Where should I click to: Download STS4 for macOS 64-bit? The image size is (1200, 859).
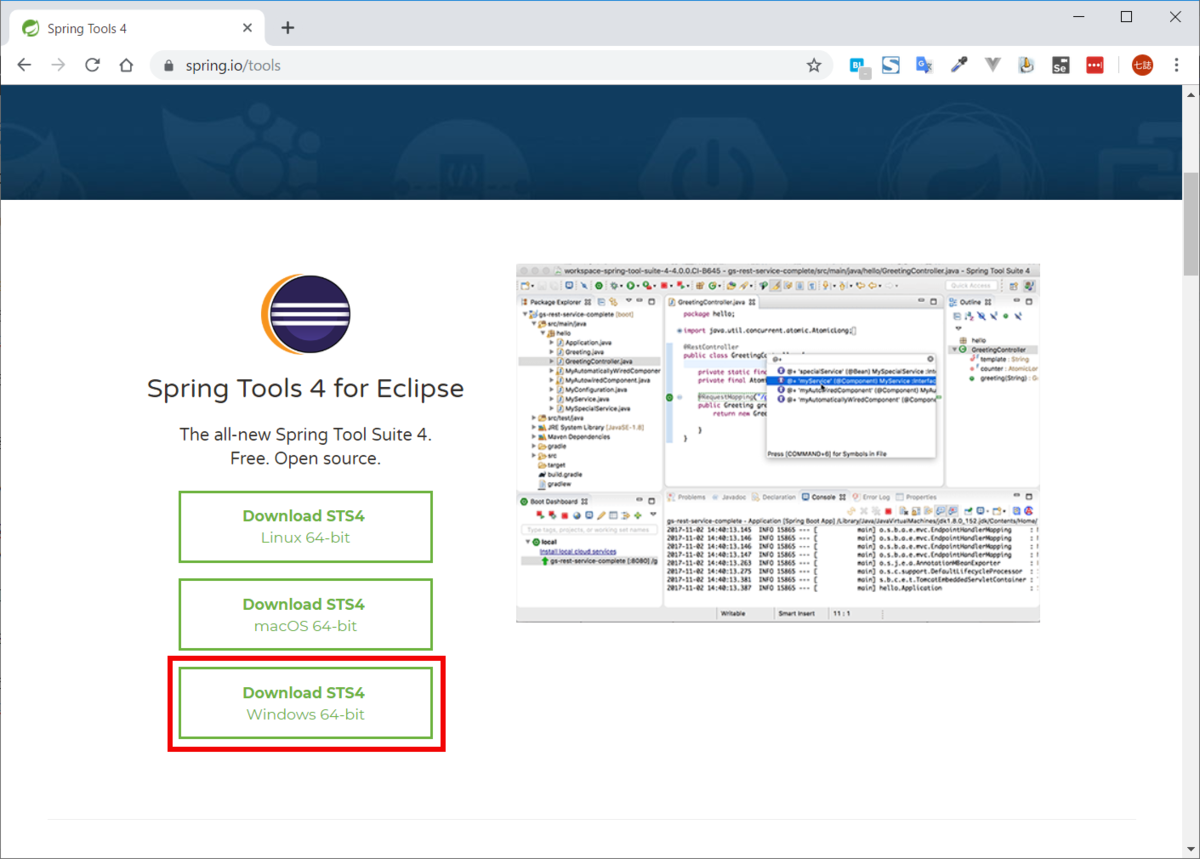(305, 615)
